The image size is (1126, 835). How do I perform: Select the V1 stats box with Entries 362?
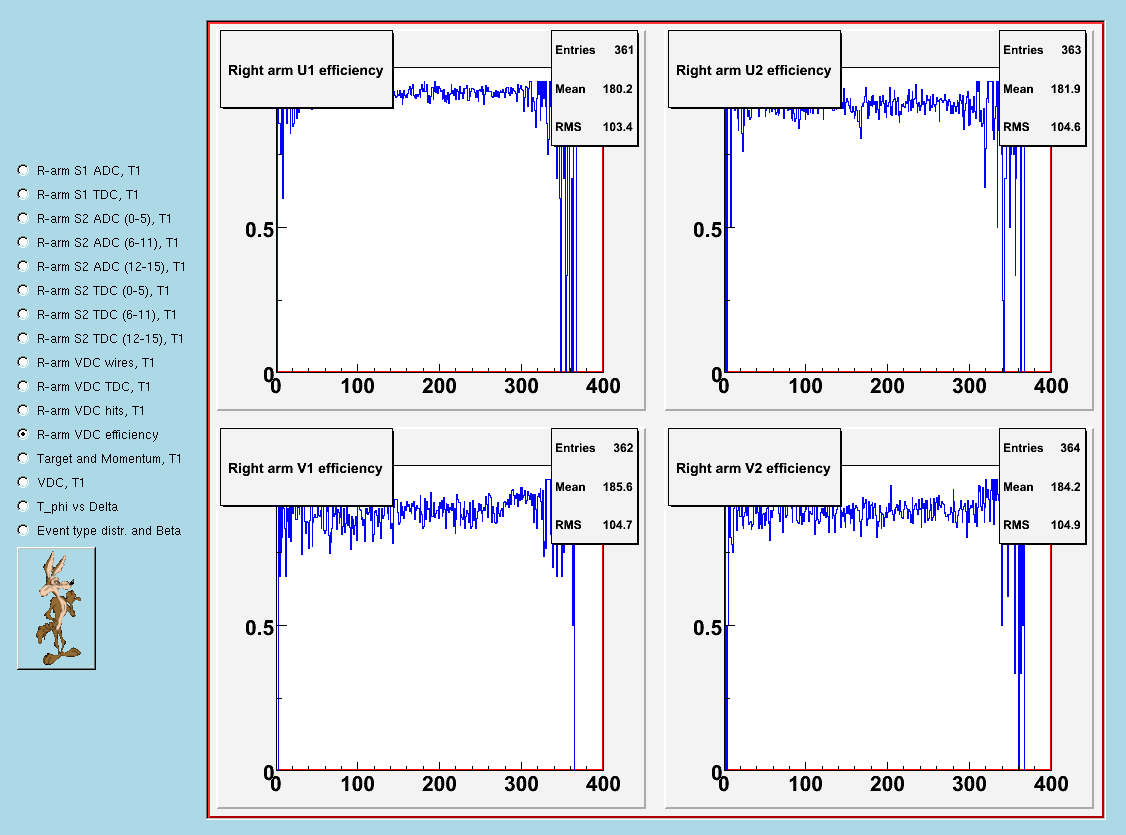[595, 486]
